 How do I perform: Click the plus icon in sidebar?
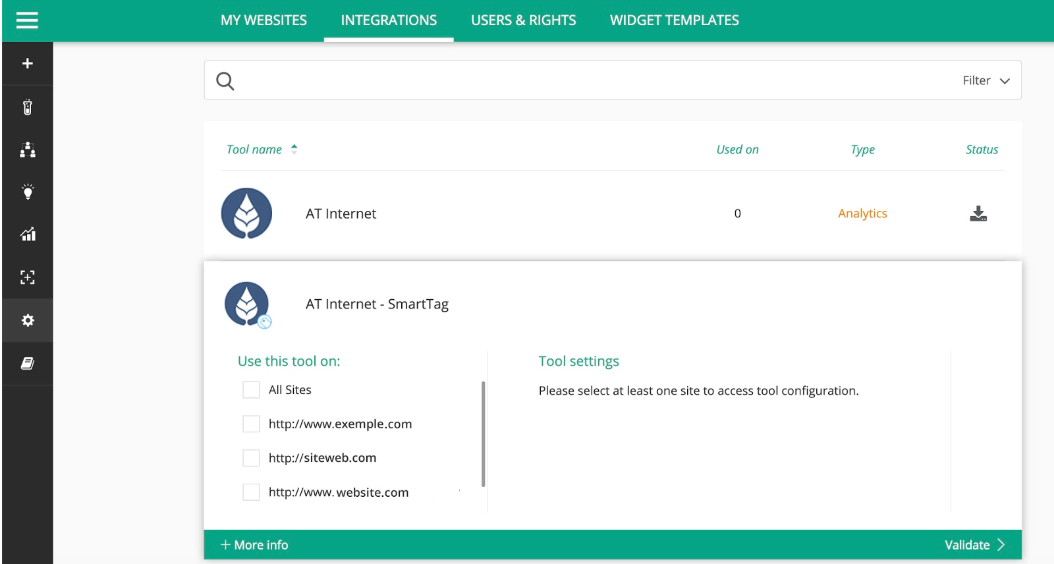point(27,63)
